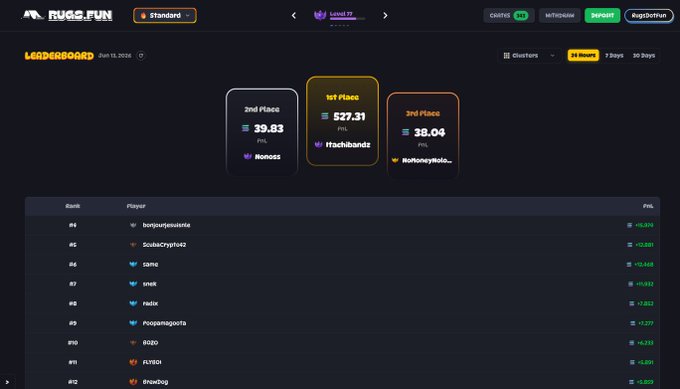Click the Level 77 progress bar
The height and width of the screenshot is (389, 680).
click(x=347, y=19)
